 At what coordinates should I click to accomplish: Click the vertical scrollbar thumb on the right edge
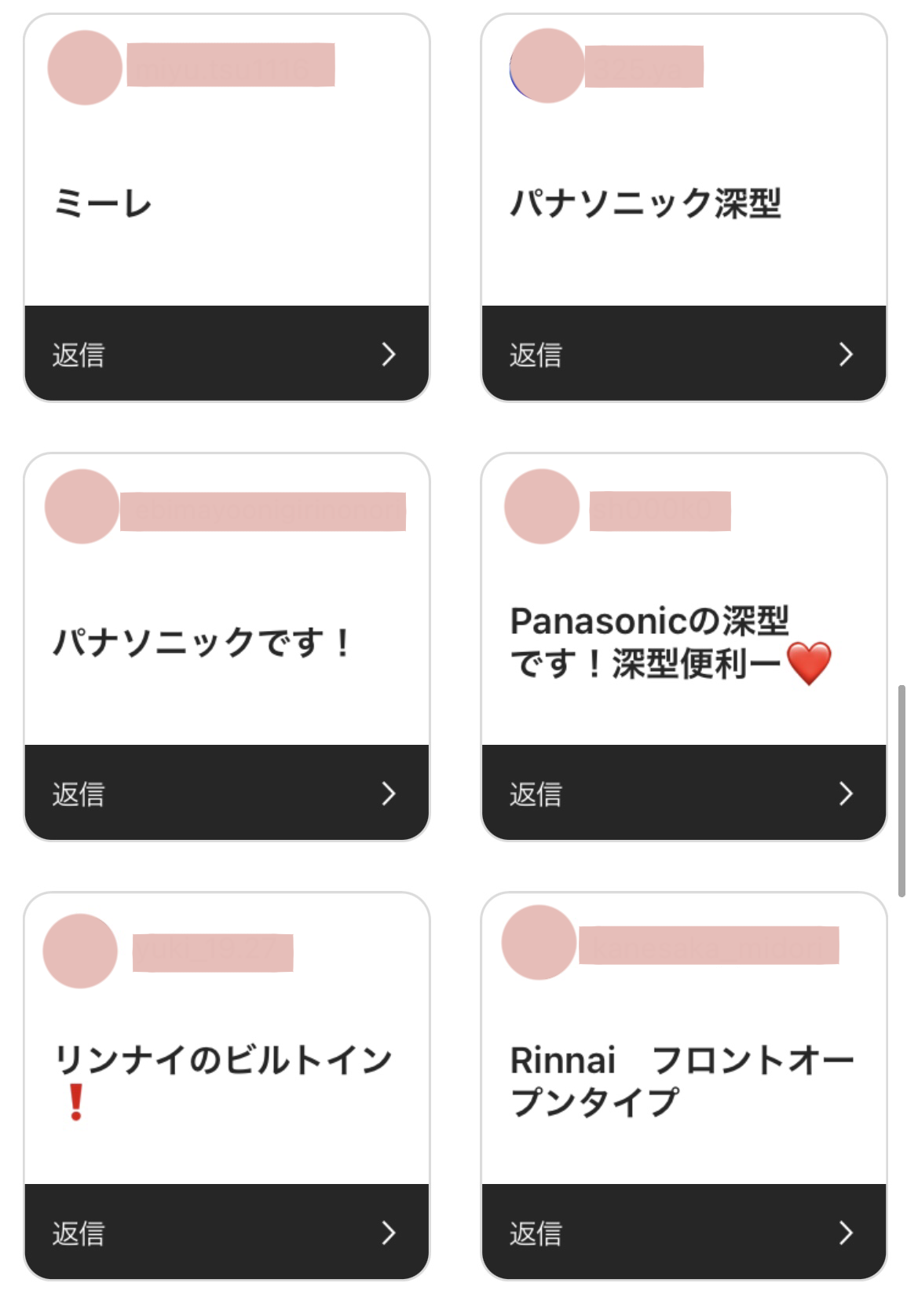tap(902, 790)
